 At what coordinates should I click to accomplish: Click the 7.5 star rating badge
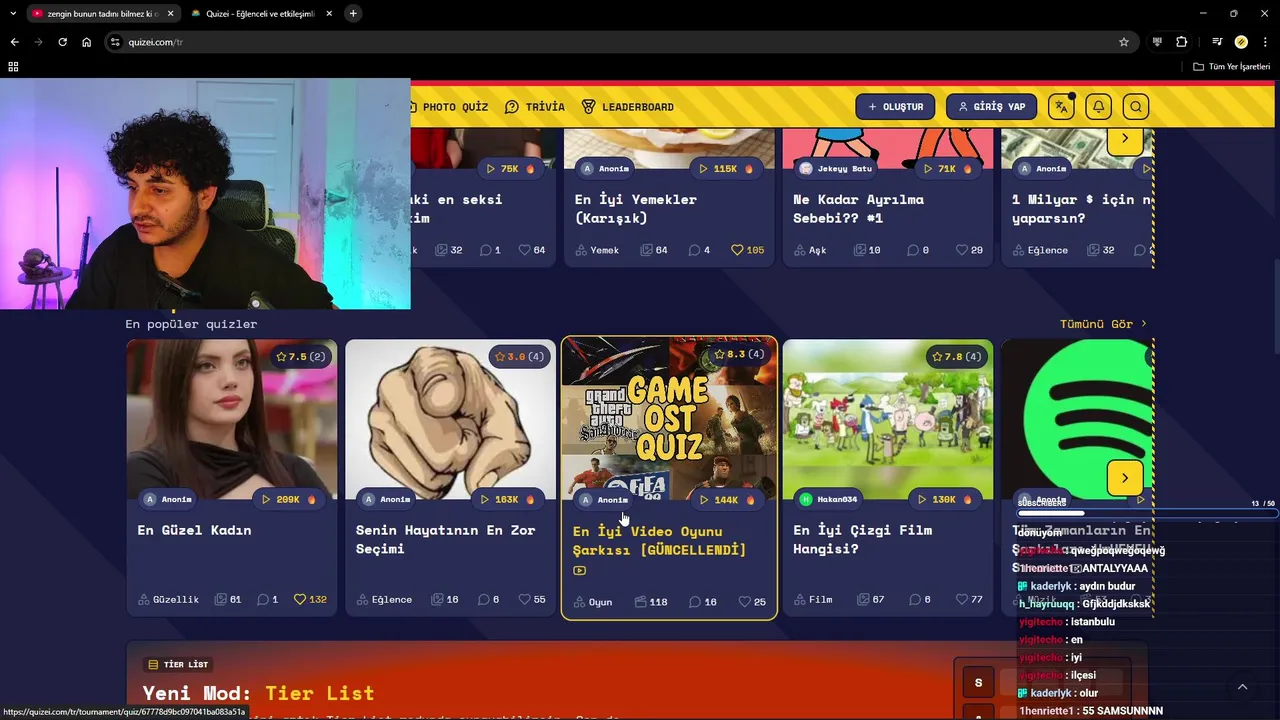click(300, 357)
